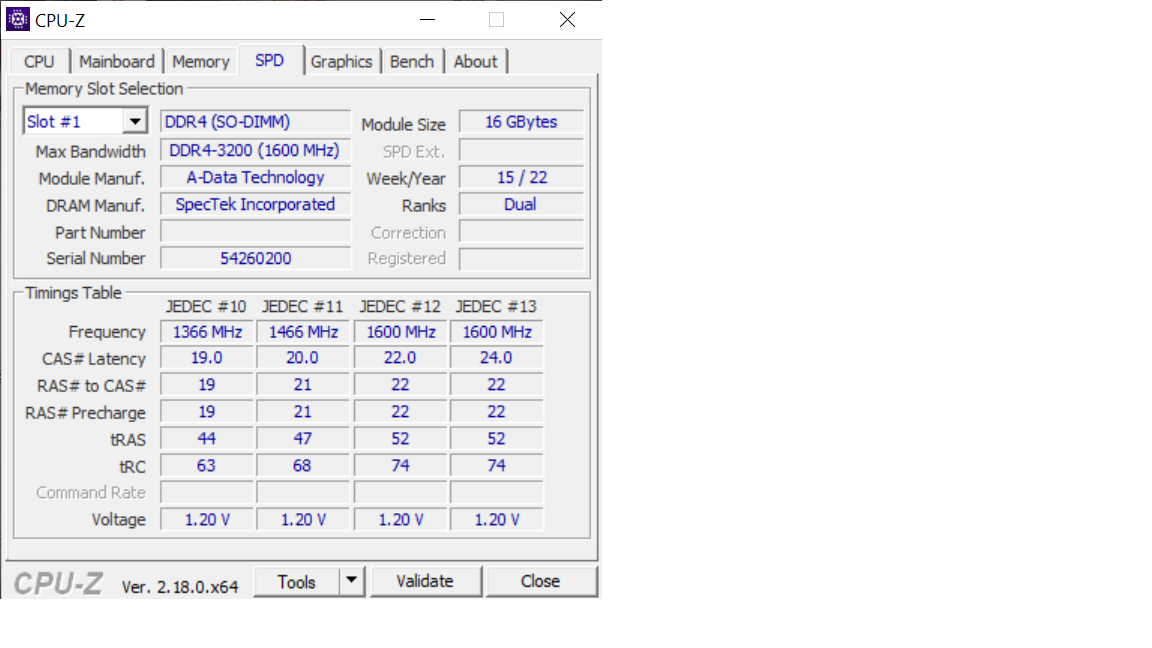Click the JEDEC #10 Voltage 1.20 V cell
The width and height of the screenshot is (1152, 648).
tap(207, 520)
